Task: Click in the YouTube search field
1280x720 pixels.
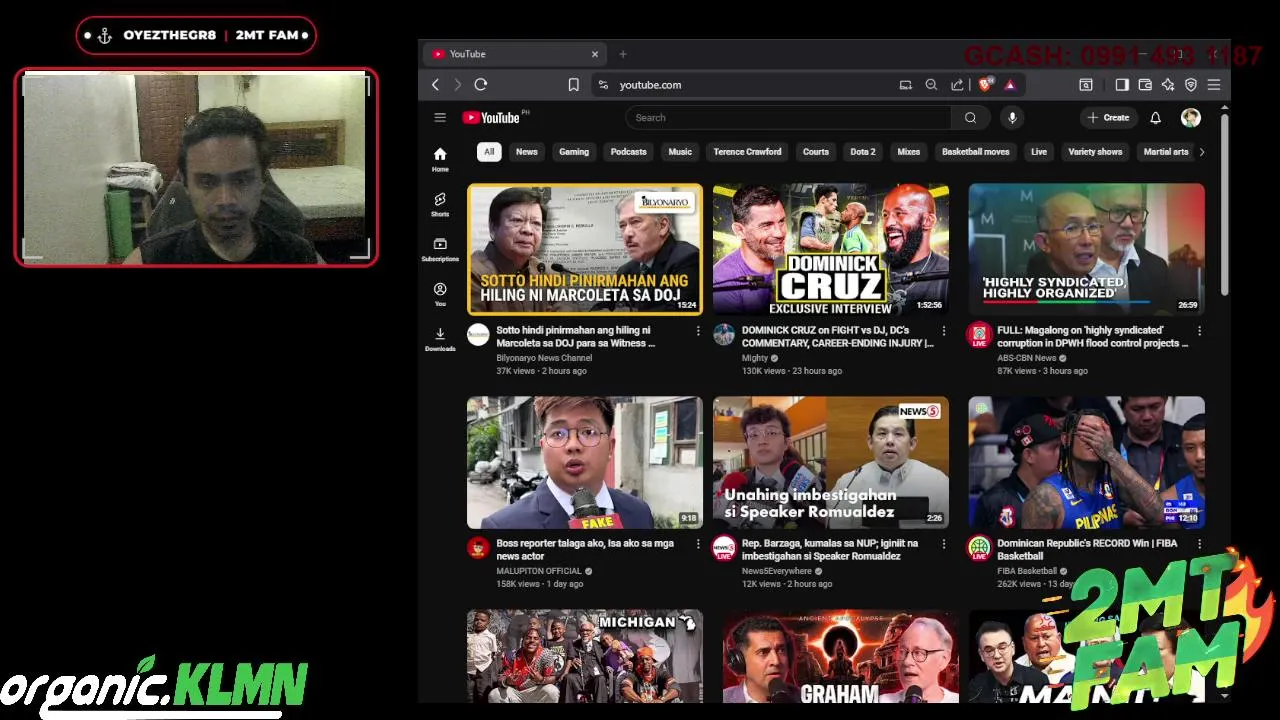Action: [788, 118]
